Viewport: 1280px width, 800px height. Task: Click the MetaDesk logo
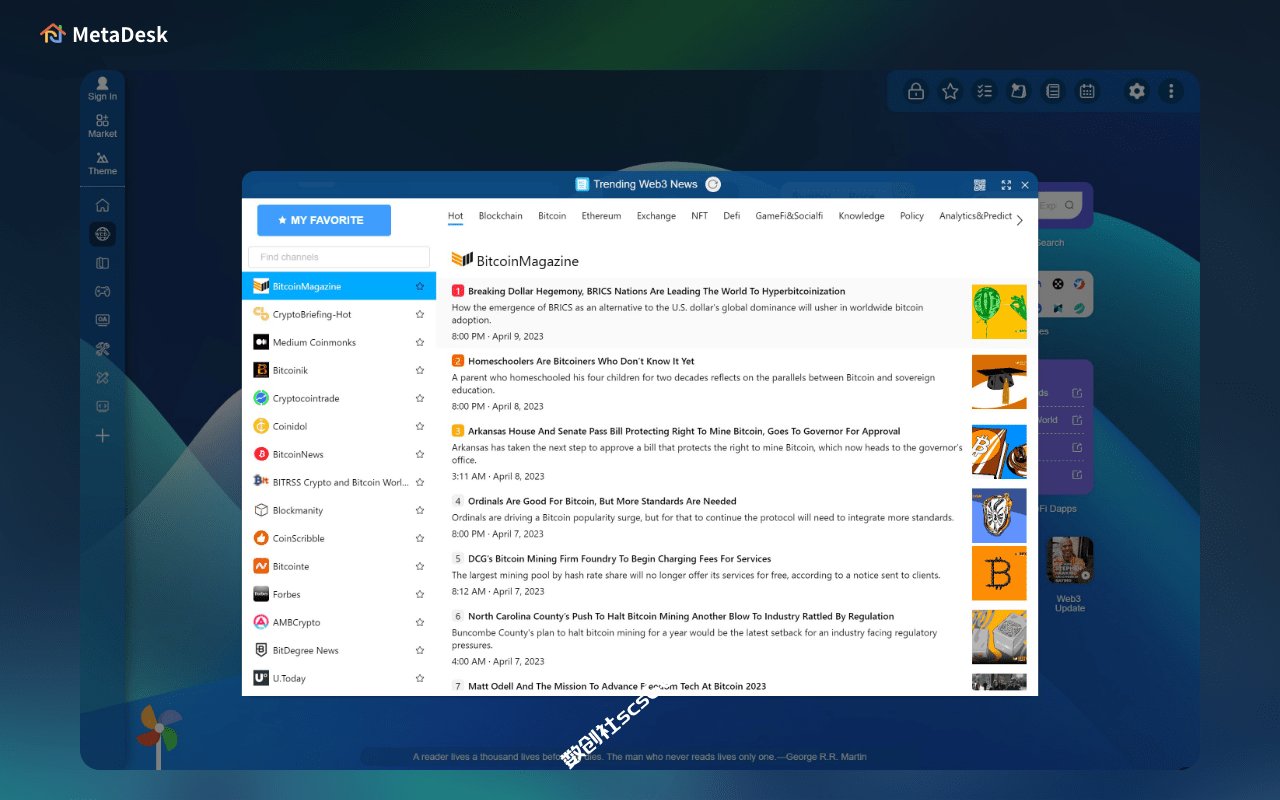tap(104, 34)
